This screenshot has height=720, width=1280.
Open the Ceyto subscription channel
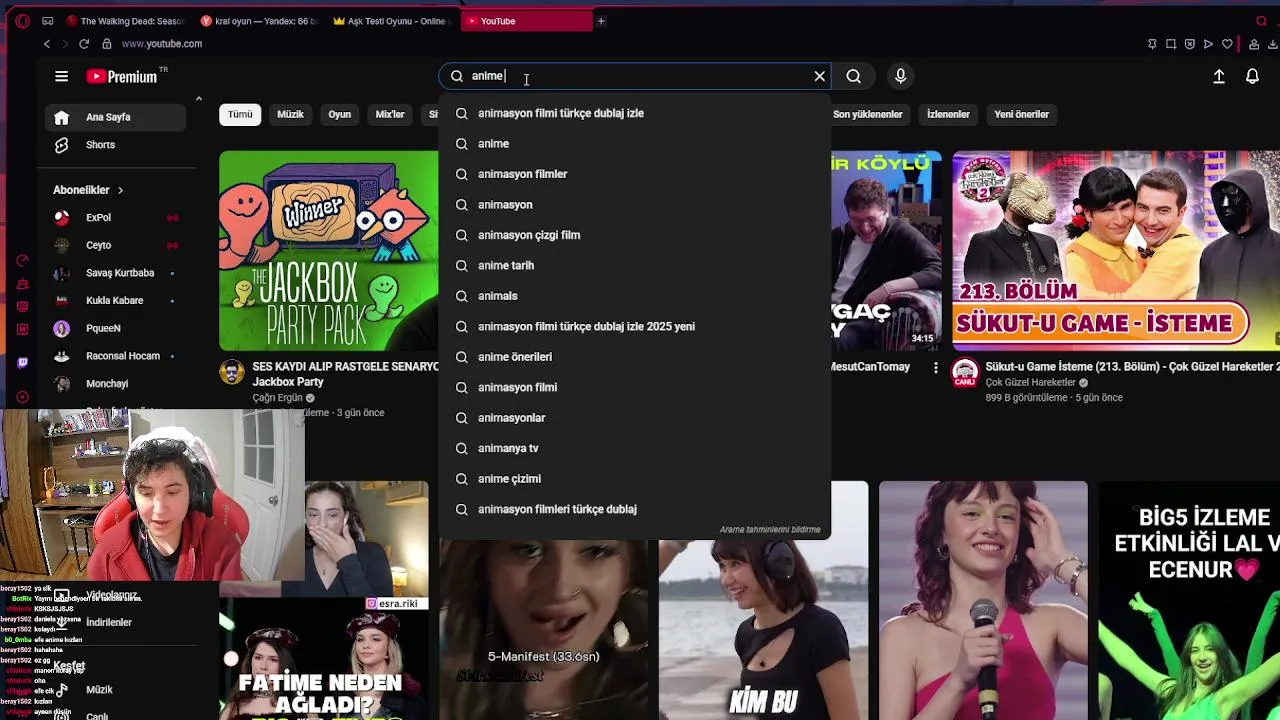115,245
